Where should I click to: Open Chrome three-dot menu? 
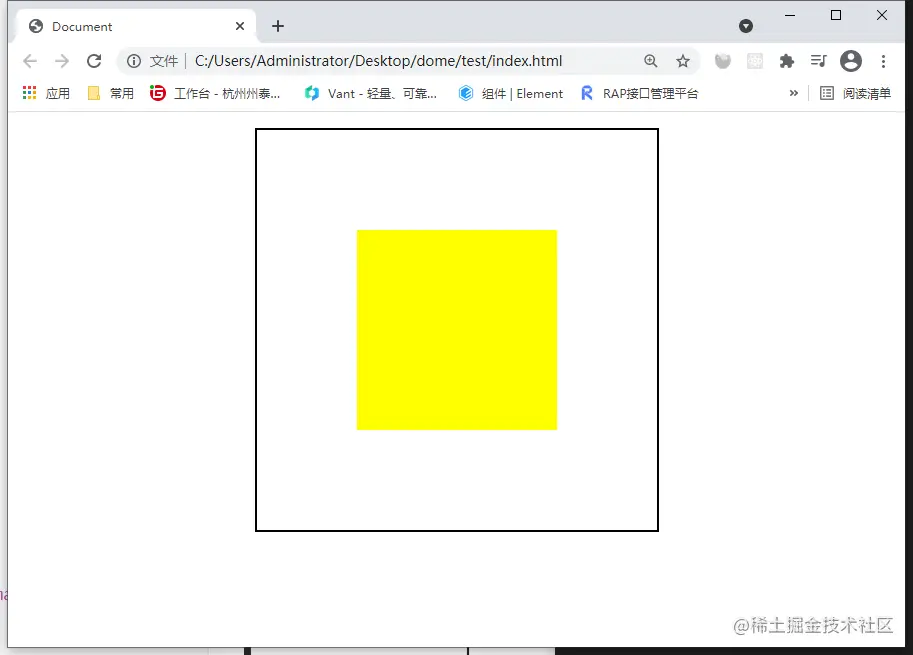883,61
